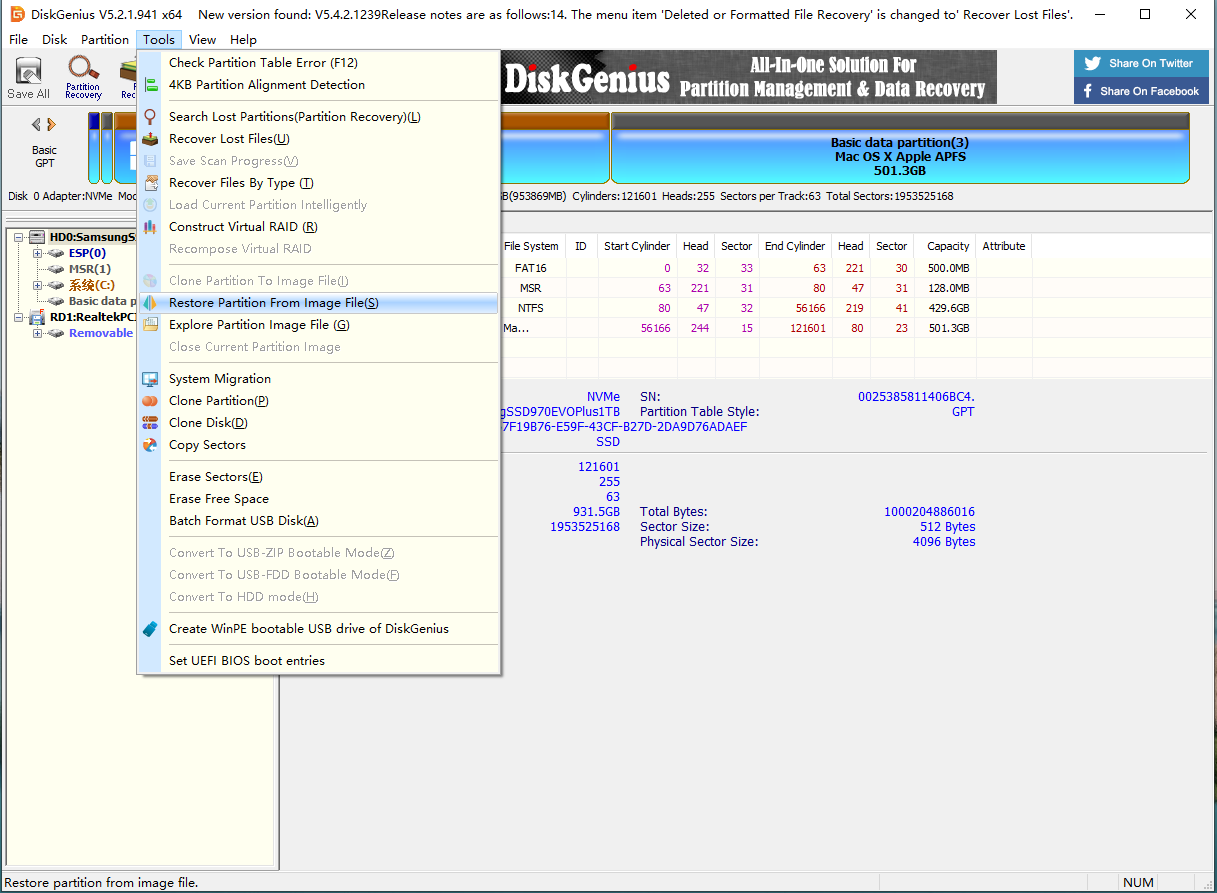
Task: Click the Capacity column header
Action: 948,246
